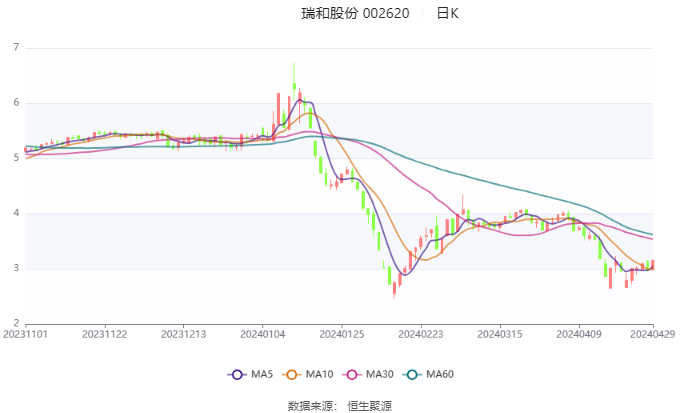
Task: Click the y-axis value 3
Action: [x=16, y=268]
